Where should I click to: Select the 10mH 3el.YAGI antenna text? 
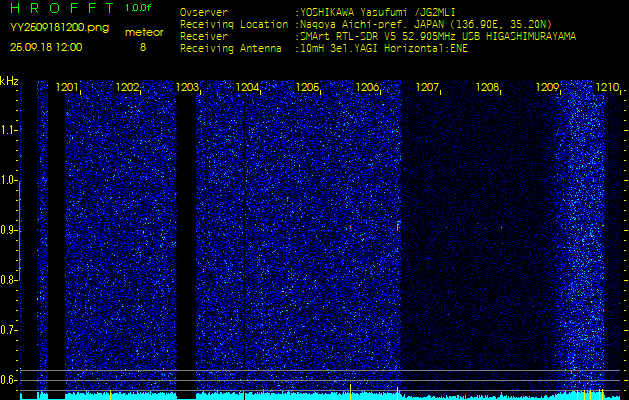coord(384,49)
